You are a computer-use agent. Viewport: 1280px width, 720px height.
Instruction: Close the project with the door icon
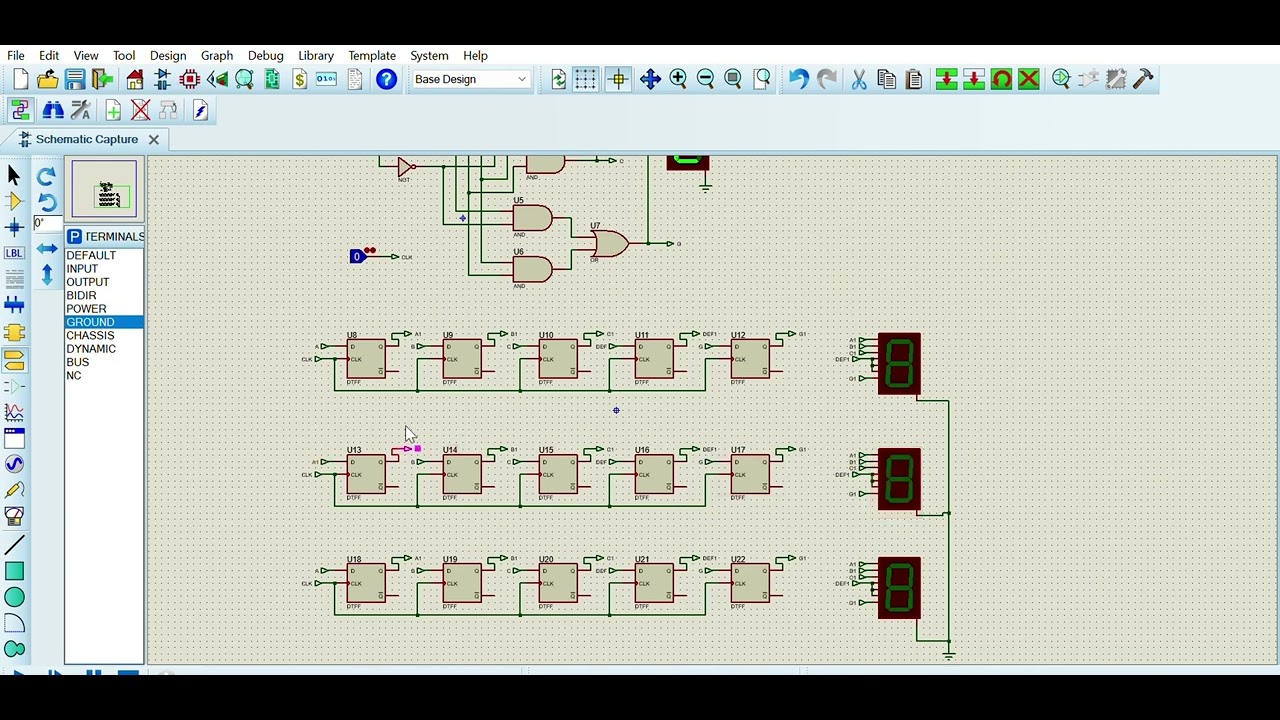(x=102, y=79)
